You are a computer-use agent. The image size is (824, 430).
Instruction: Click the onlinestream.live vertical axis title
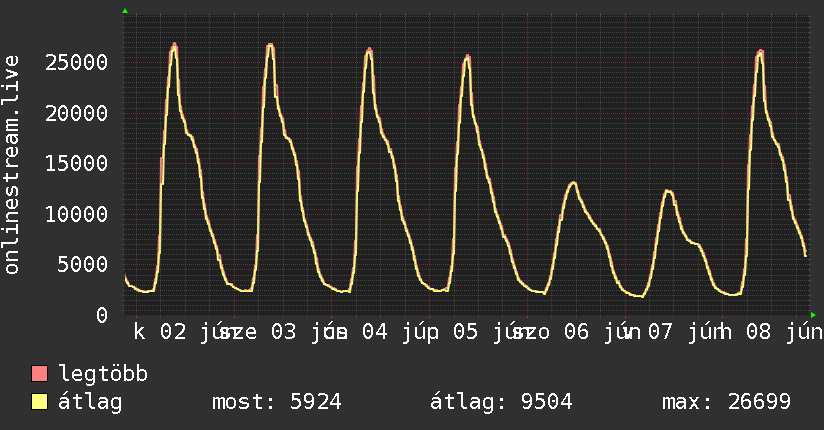tap(12, 165)
